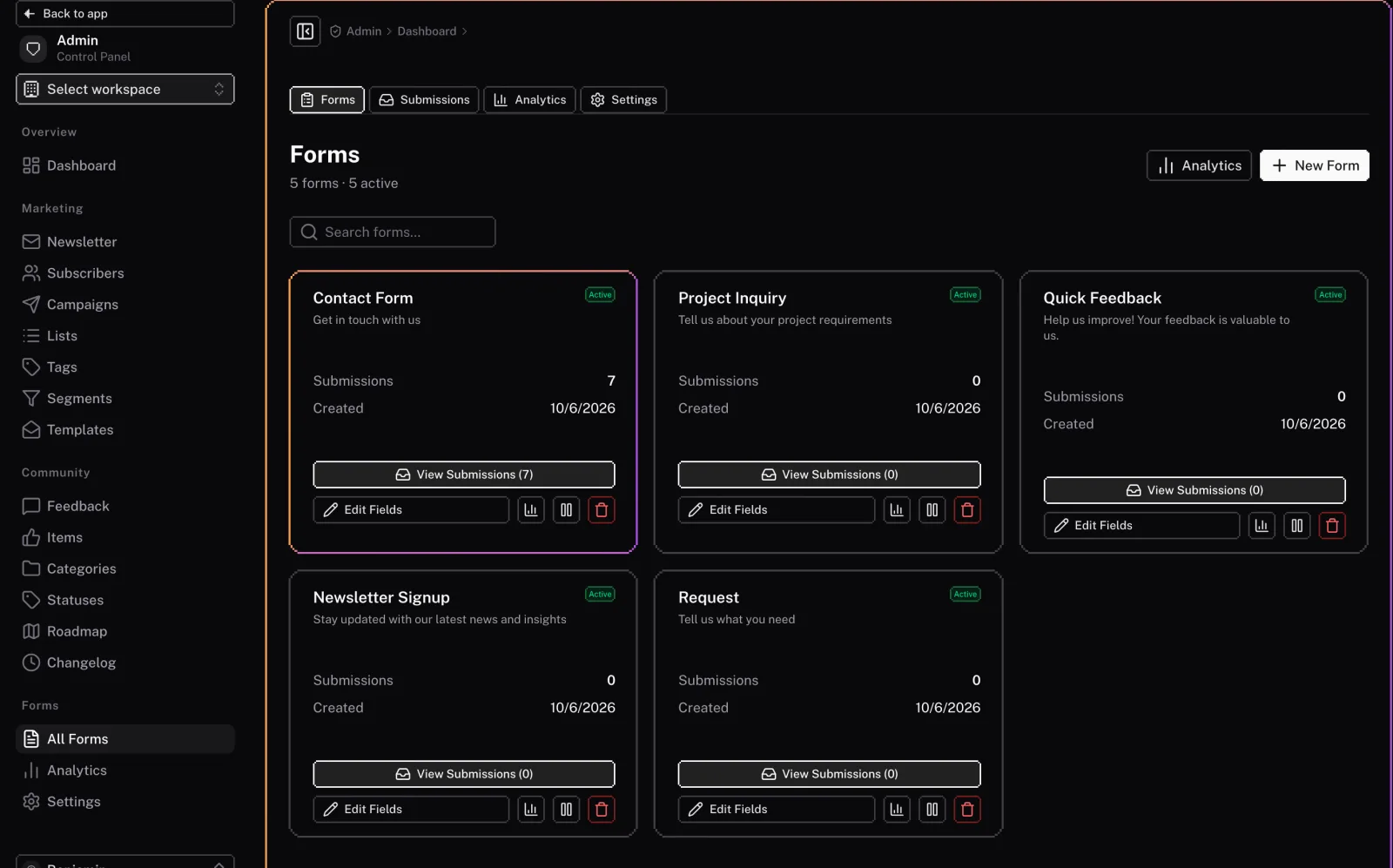
Task: Click Back to app
Action: 125,14
